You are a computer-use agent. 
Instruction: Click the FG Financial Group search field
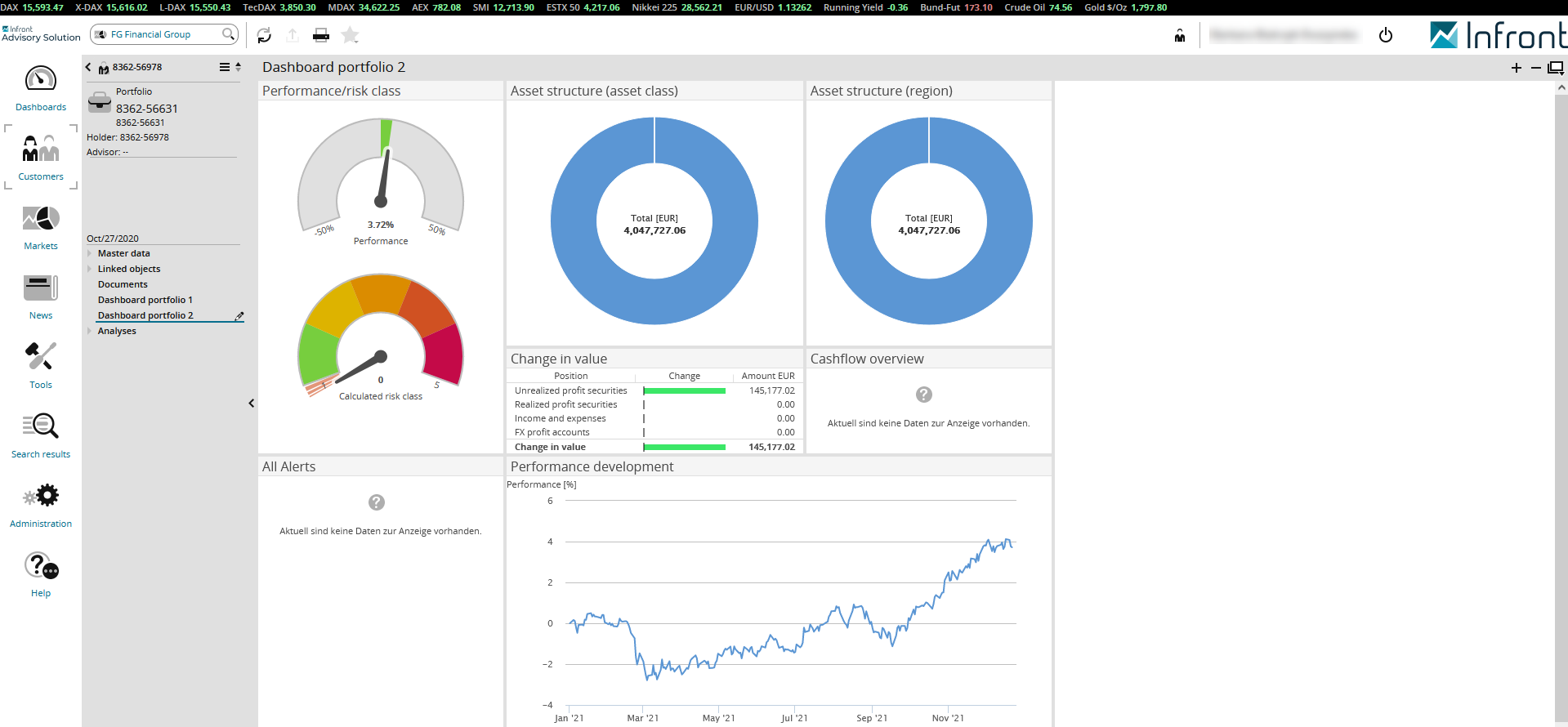click(163, 34)
